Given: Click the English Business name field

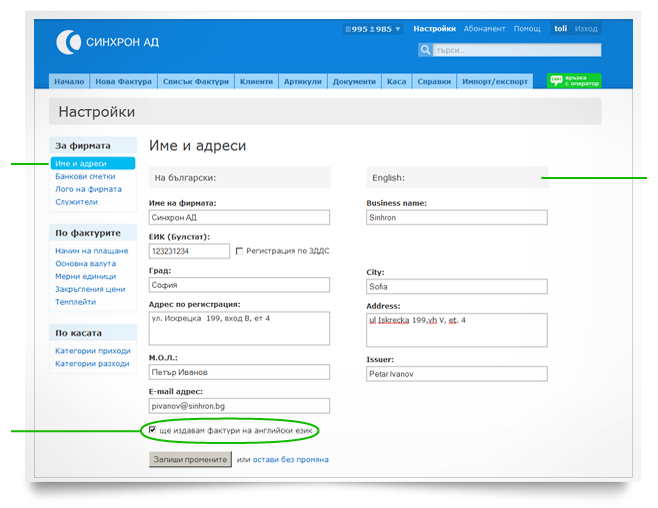Looking at the screenshot, I should 457,218.
